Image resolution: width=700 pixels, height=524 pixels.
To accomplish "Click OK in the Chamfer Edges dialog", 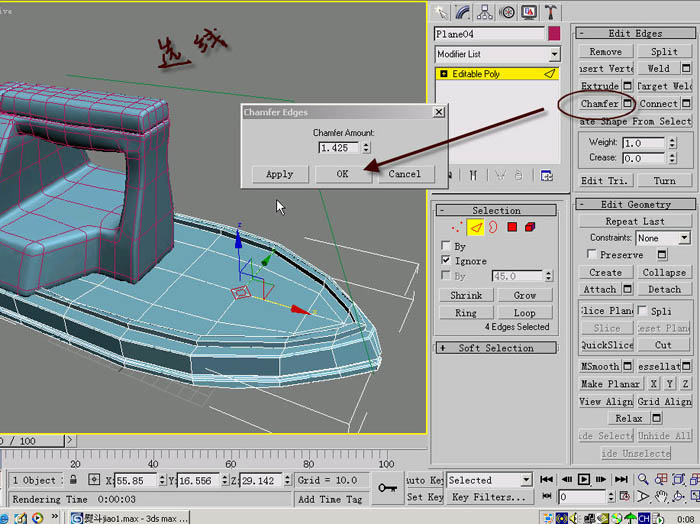I will pyautogui.click(x=343, y=174).
